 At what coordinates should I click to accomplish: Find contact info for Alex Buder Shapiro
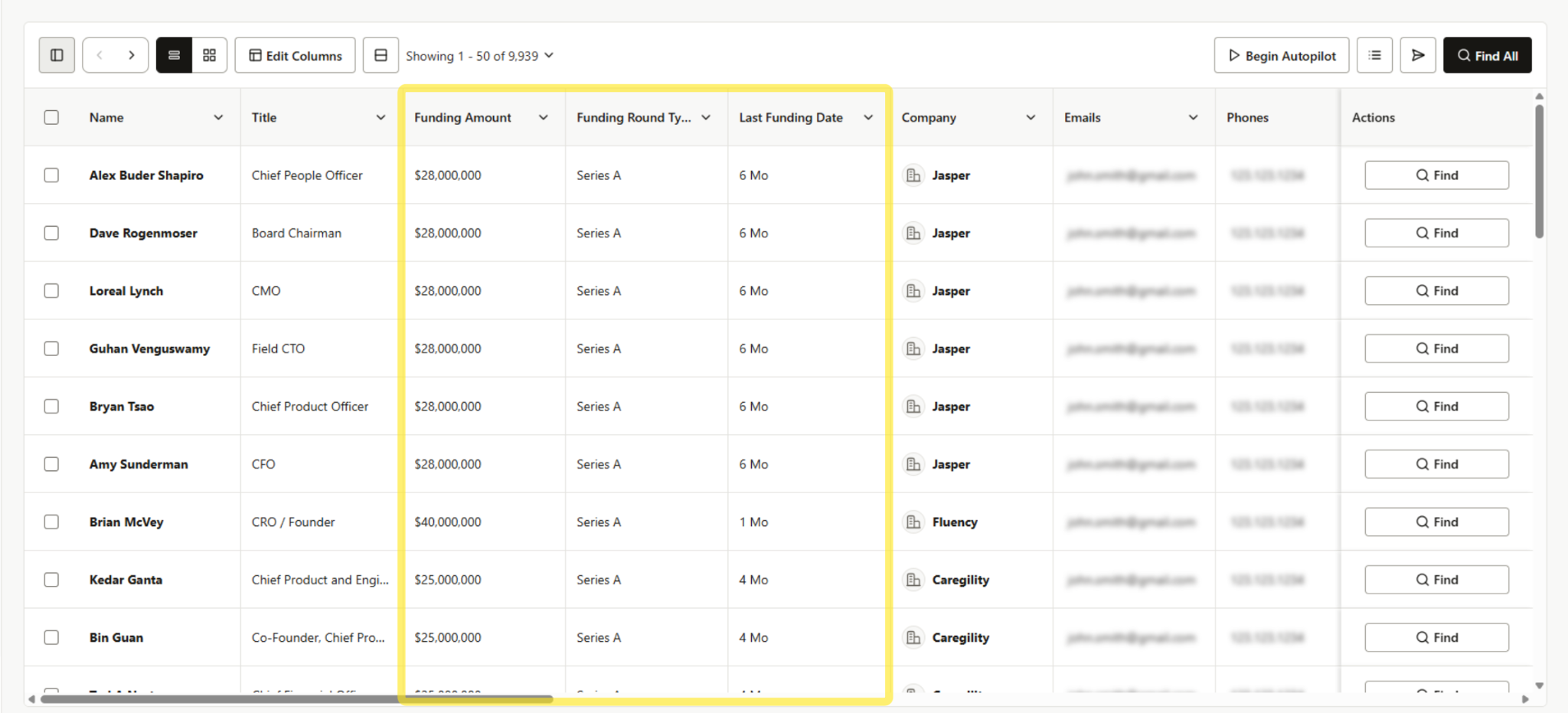(1436, 175)
